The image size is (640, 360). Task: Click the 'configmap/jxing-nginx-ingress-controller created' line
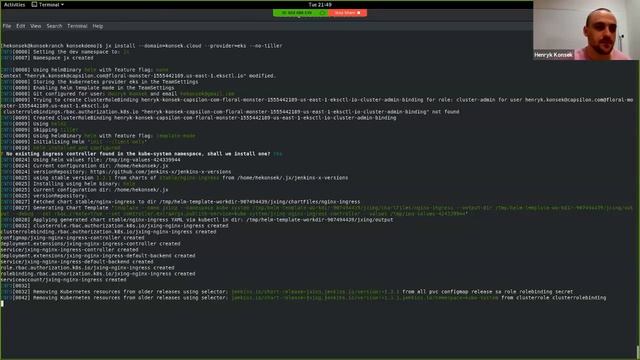pyautogui.click(x=73, y=238)
